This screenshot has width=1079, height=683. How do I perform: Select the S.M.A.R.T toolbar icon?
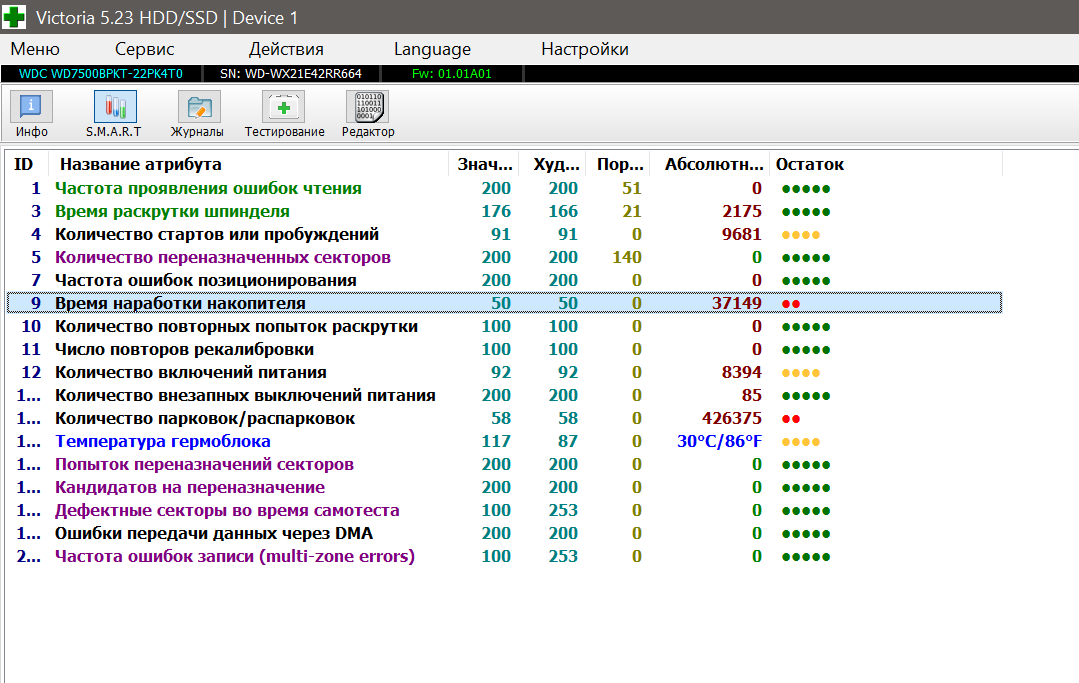click(114, 114)
